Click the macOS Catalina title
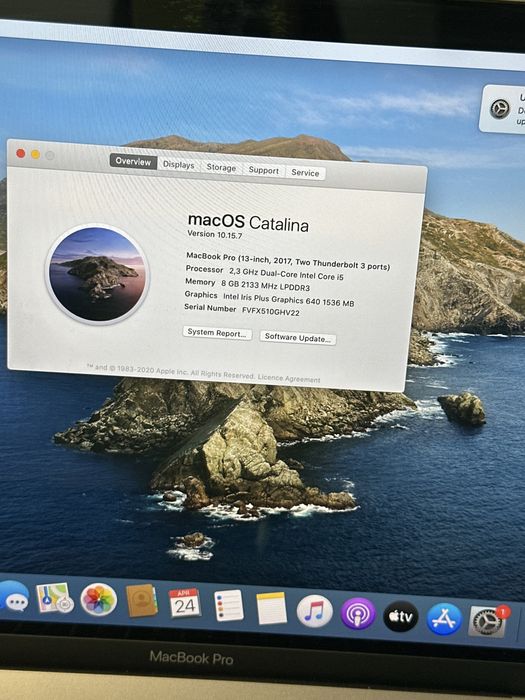Screen dimensions: 525x700 pyautogui.click(x=248, y=222)
